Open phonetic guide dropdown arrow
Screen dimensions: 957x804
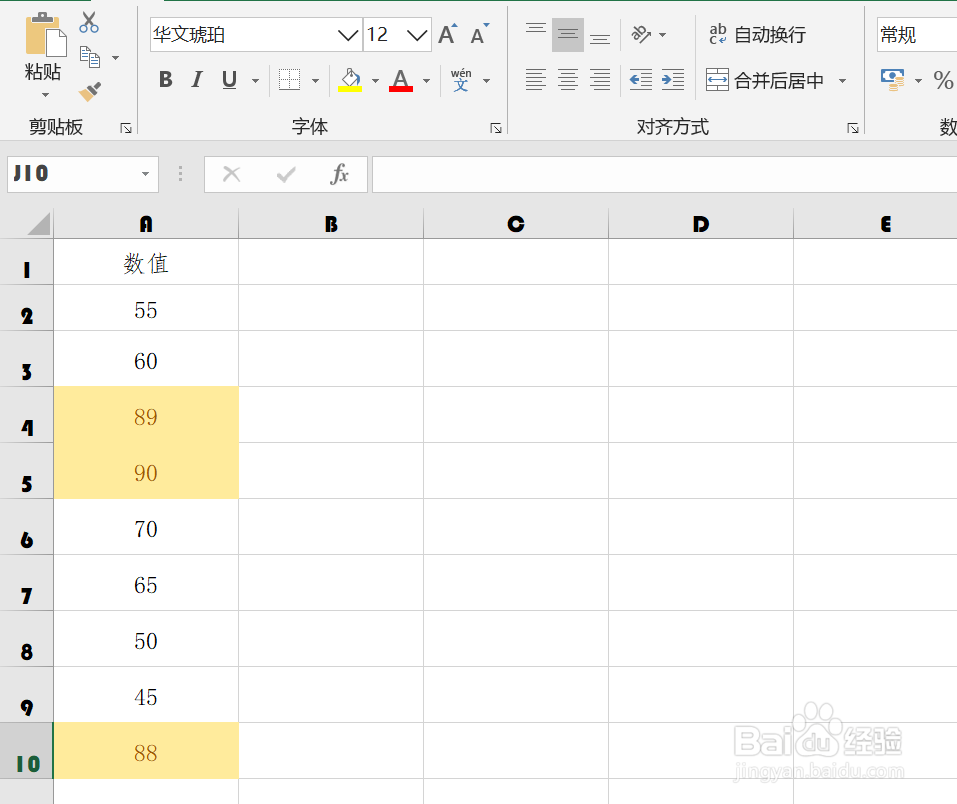coord(486,81)
